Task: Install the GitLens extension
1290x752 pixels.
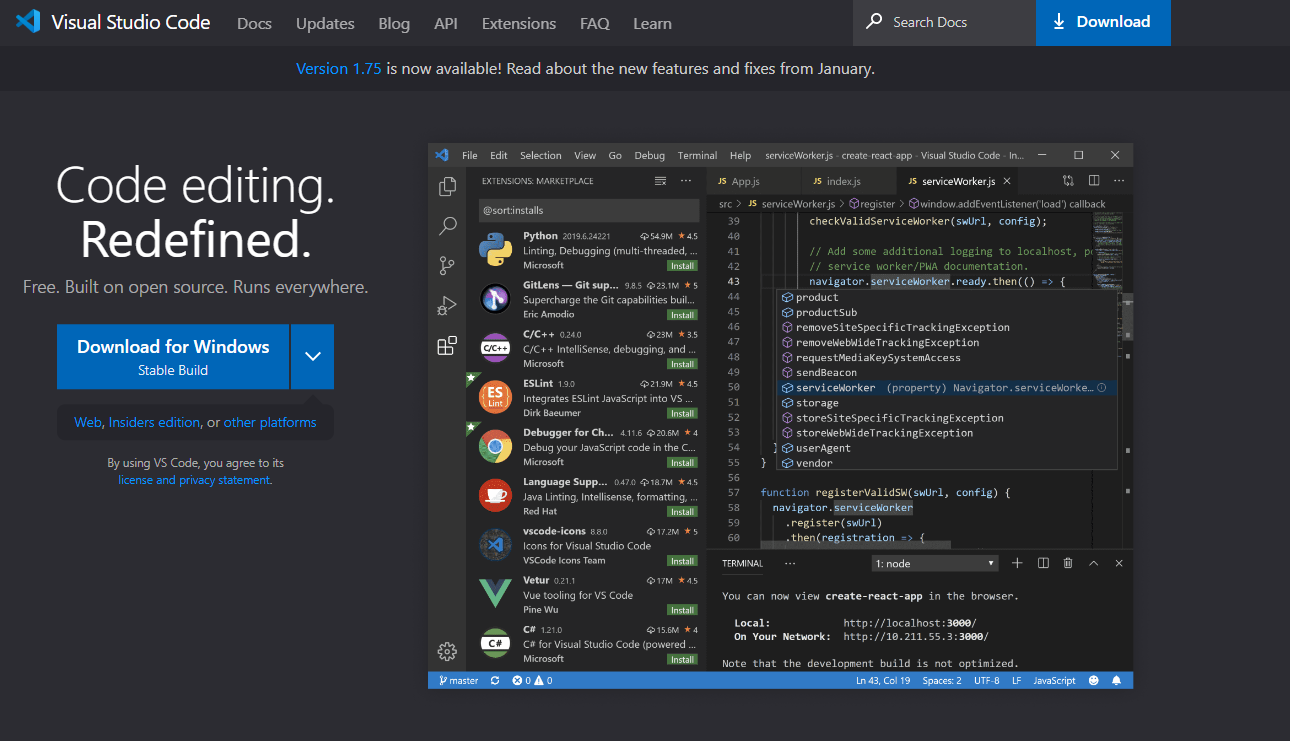Action: 683,315
